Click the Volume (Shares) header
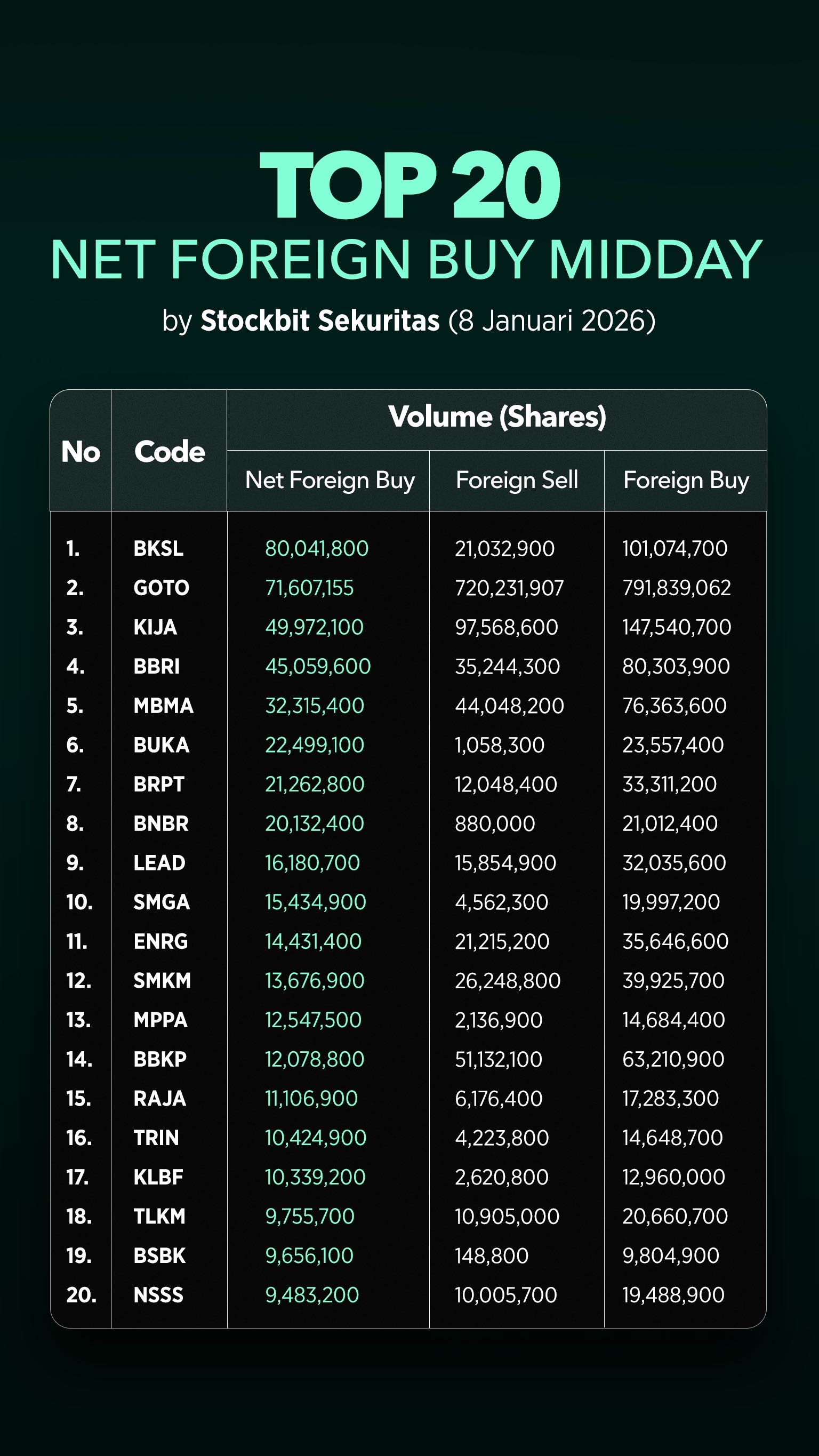This screenshot has height=1456, width=819. click(497, 417)
